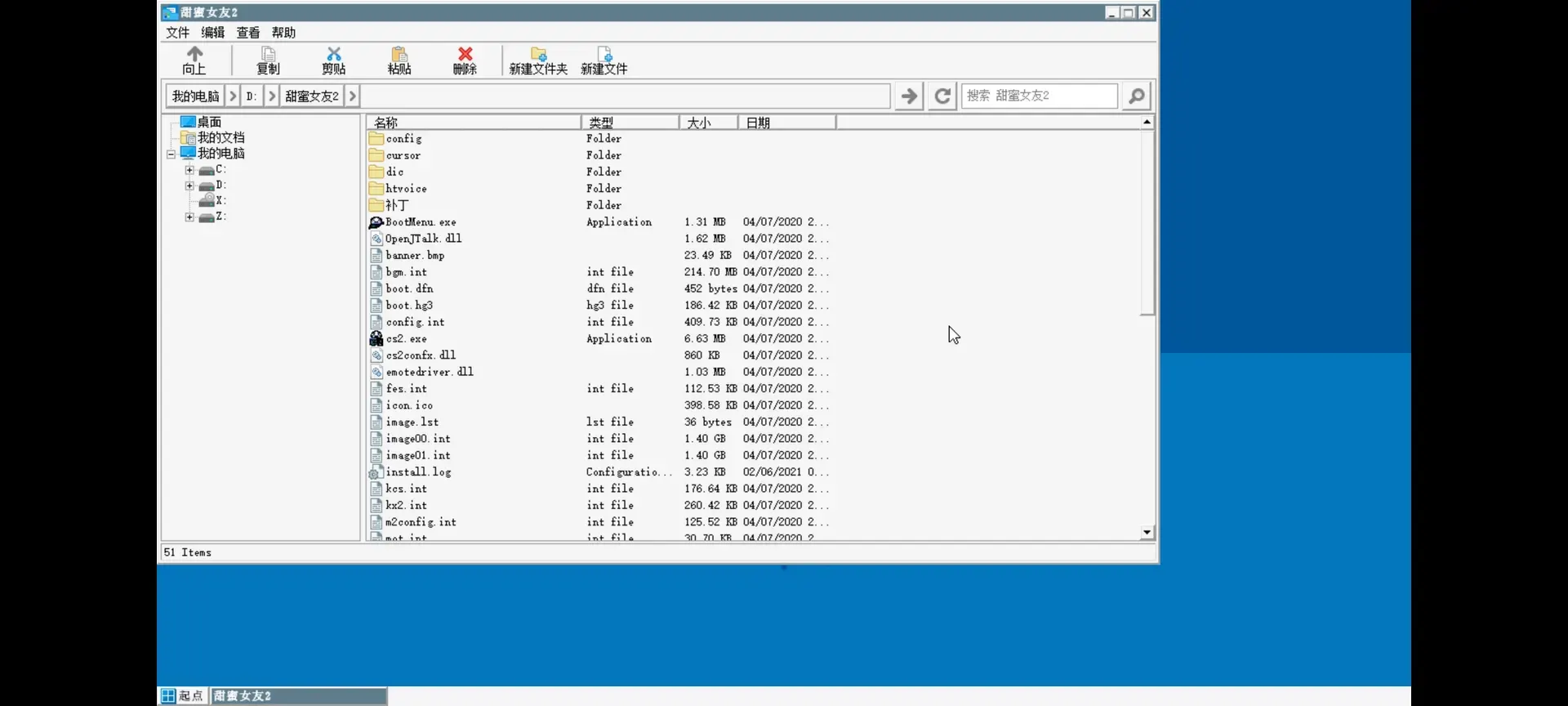Click the vertical scrollbar down arrow
Screen dimensions: 1568x706
pyautogui.click(x=1147, y=533)
